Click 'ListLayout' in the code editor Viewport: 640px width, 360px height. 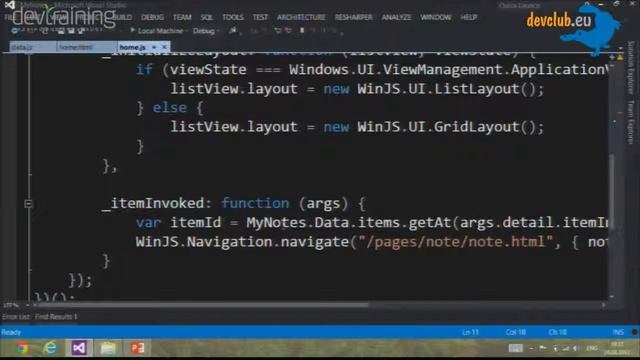click(476, 89)
